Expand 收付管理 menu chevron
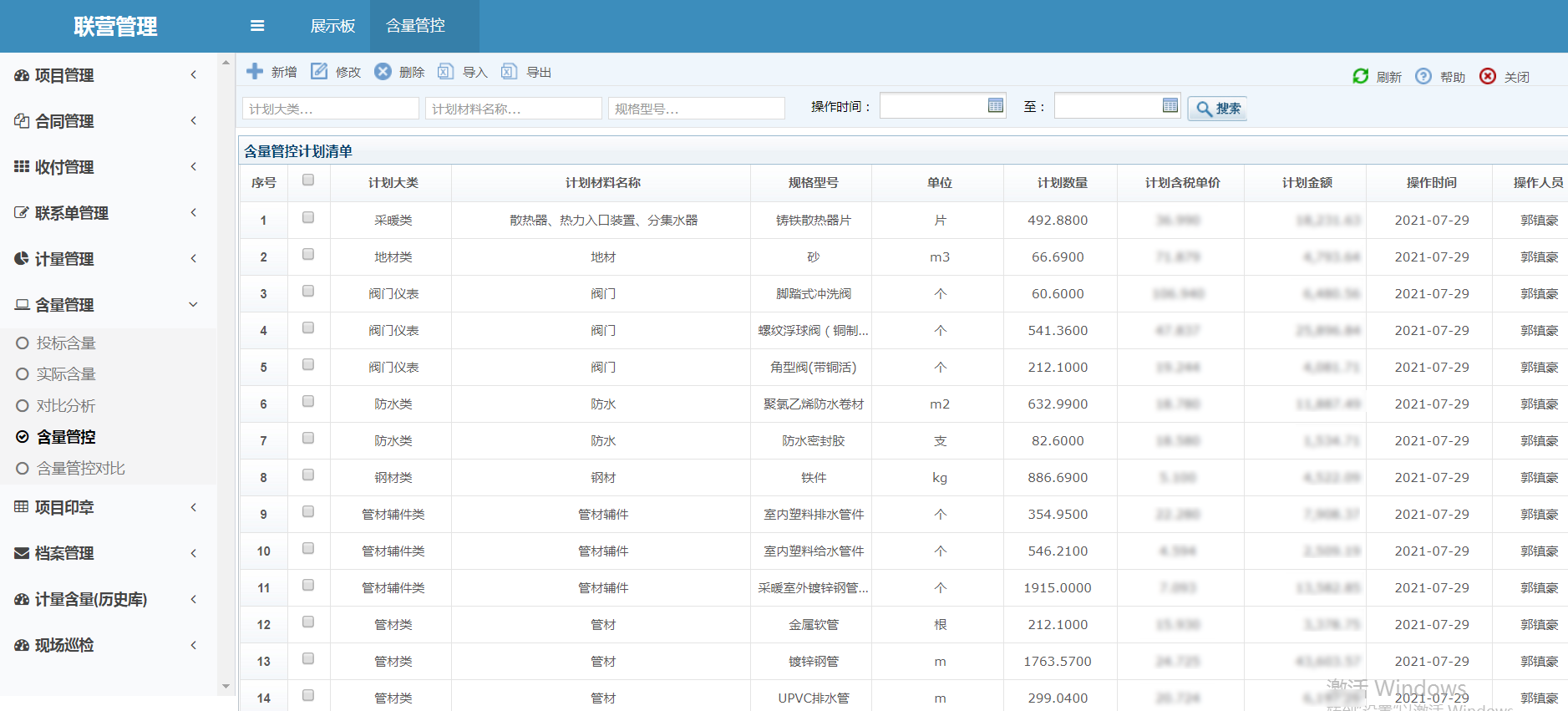1568x711 pixels. click(194, 167)
